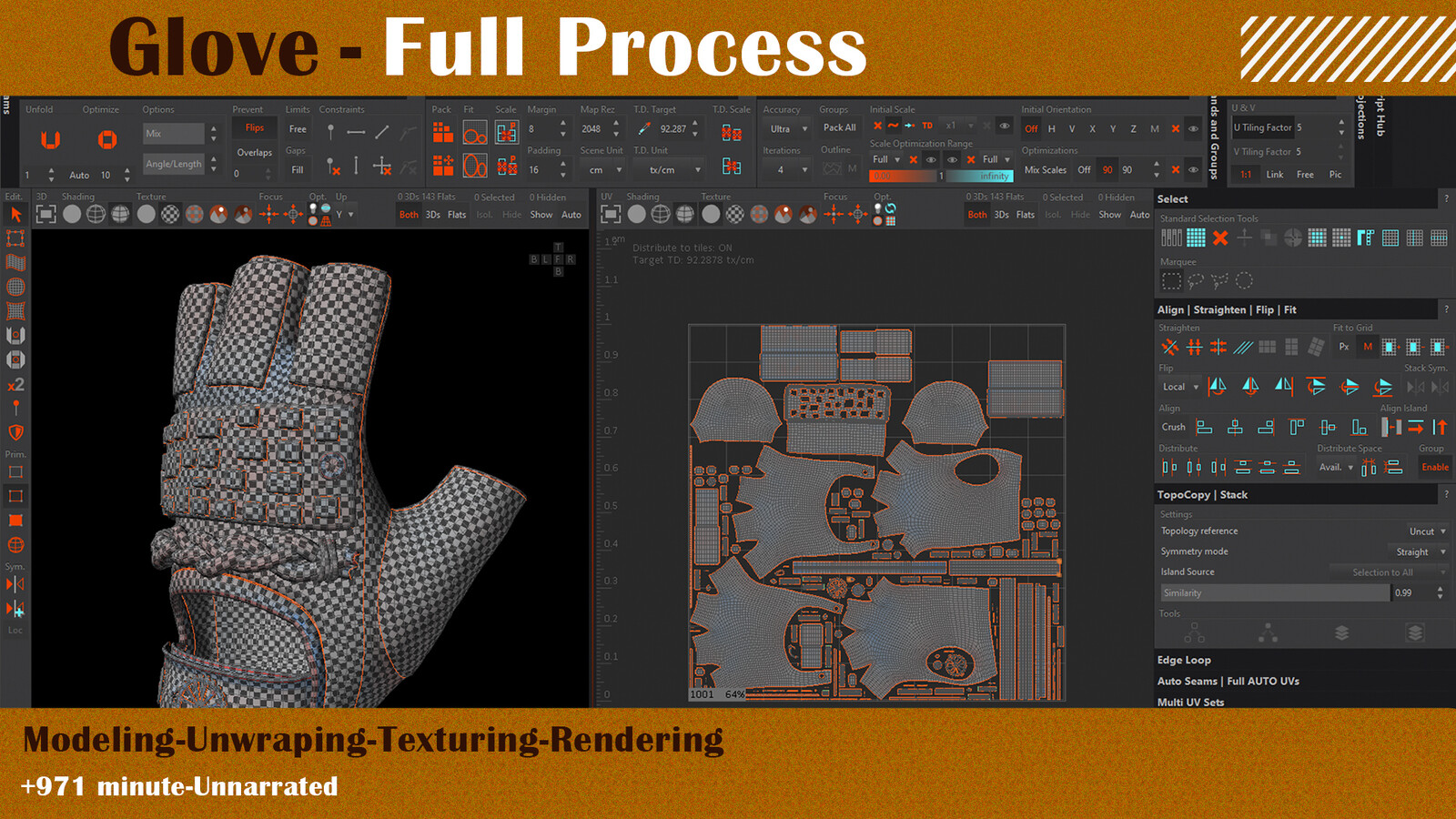Click the Pack All button
Viewport: 1456px width, 819px height.
pyautogui.click(x=839, y=128)
